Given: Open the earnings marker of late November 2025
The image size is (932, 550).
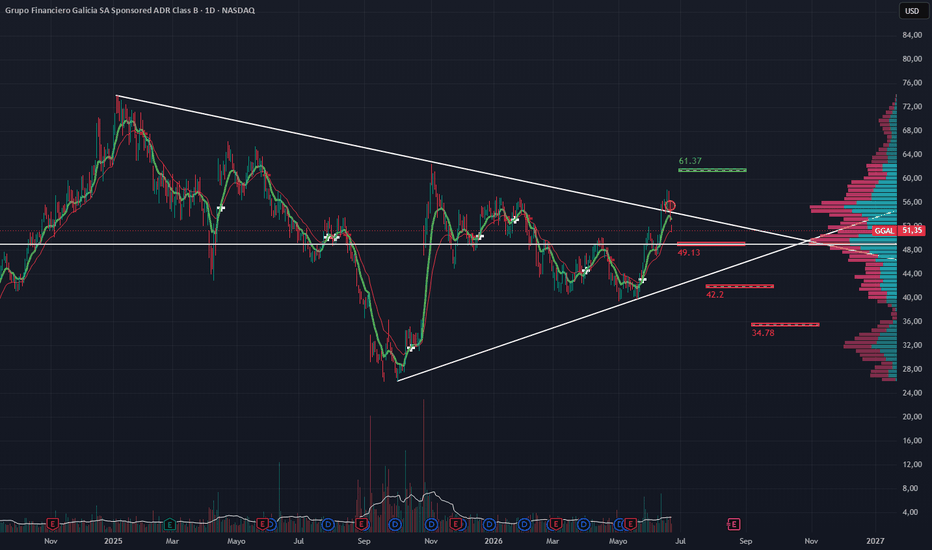Looking at the screenshot, I should (455, 524).
